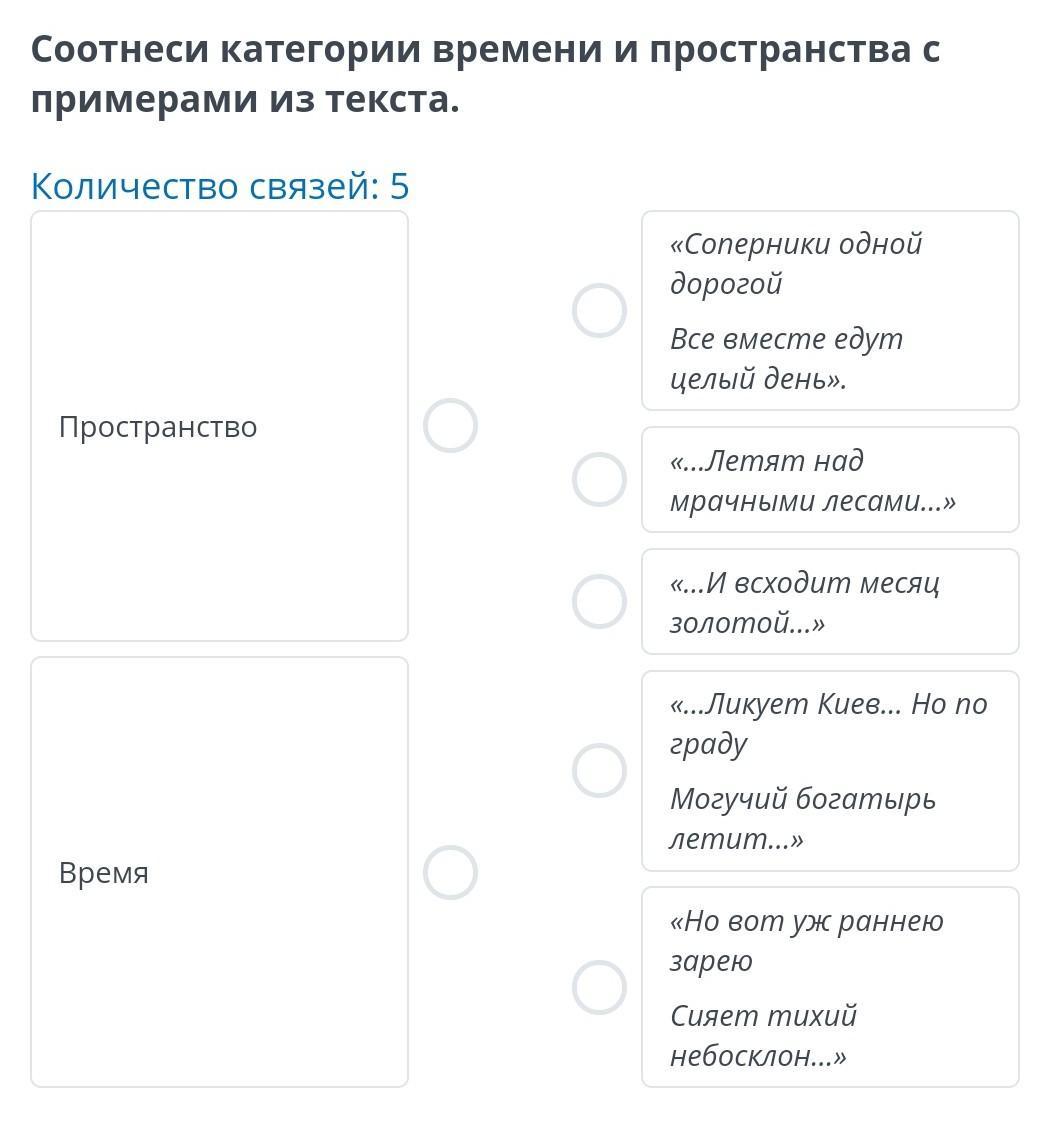Click the line «Соперники одной дорогой»
The image size is (1064, 1132).
coord(796,264)
